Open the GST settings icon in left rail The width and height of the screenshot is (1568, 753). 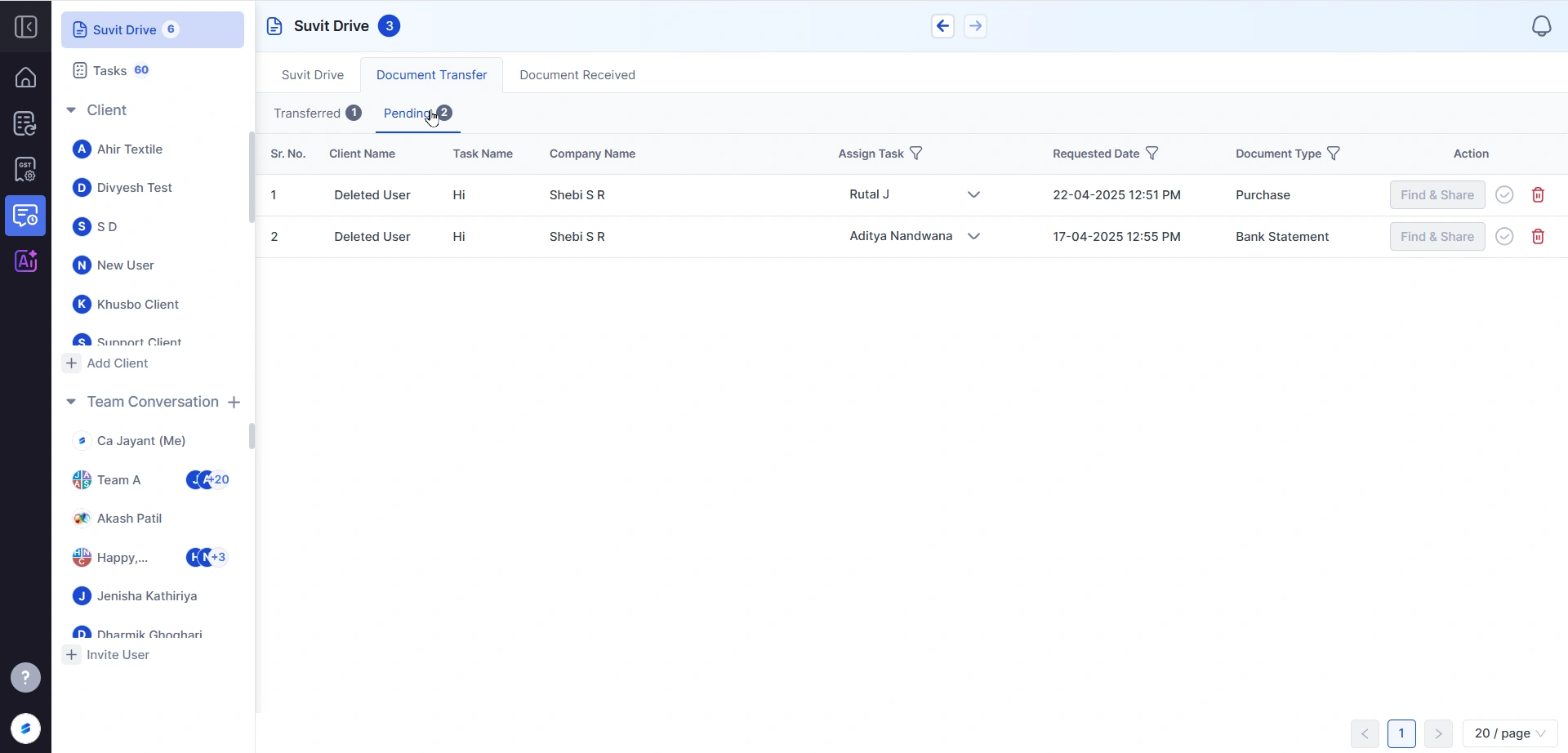[25, 170]
